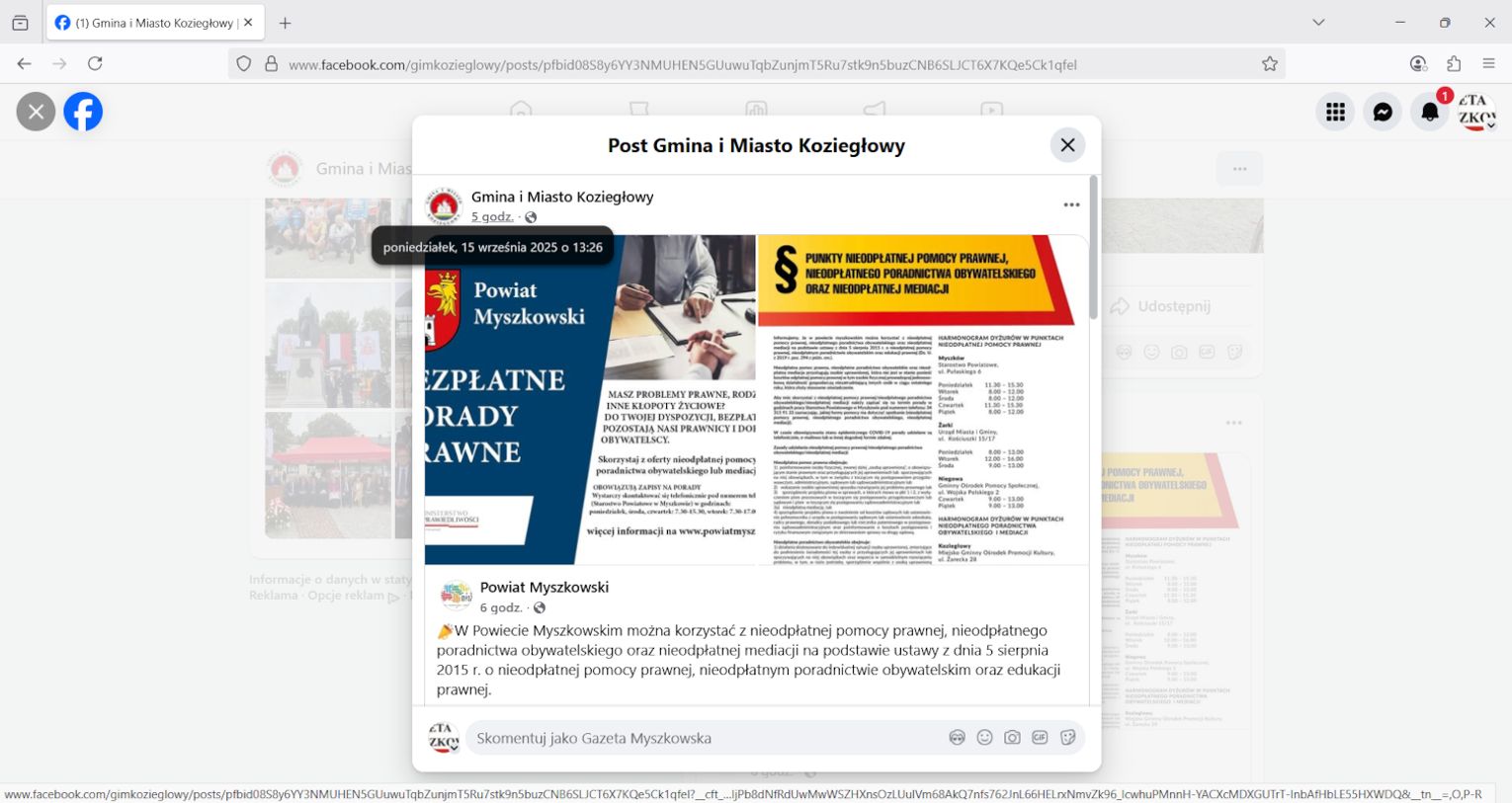Open a new browser tab
The width and height of the screenshot is (1512, 803).
(x=285, y=23)
